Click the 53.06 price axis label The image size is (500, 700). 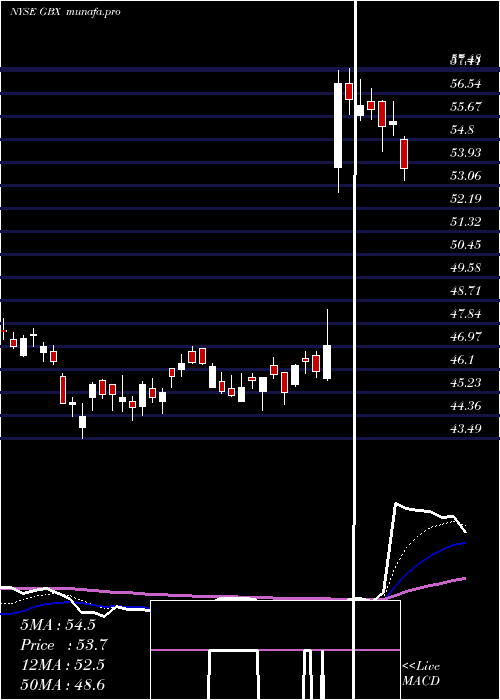pos(466,175)
